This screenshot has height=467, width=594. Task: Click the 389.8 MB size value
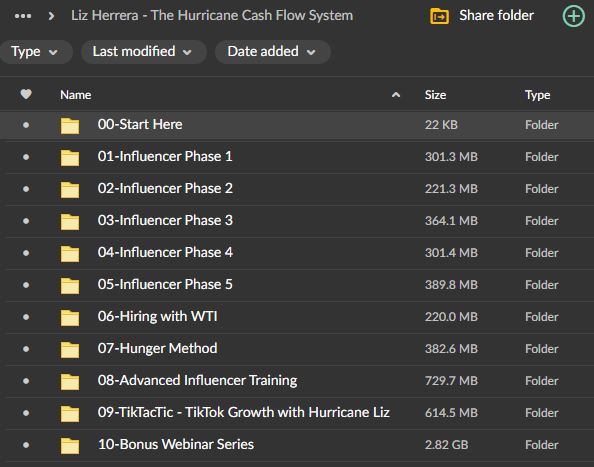451,285
